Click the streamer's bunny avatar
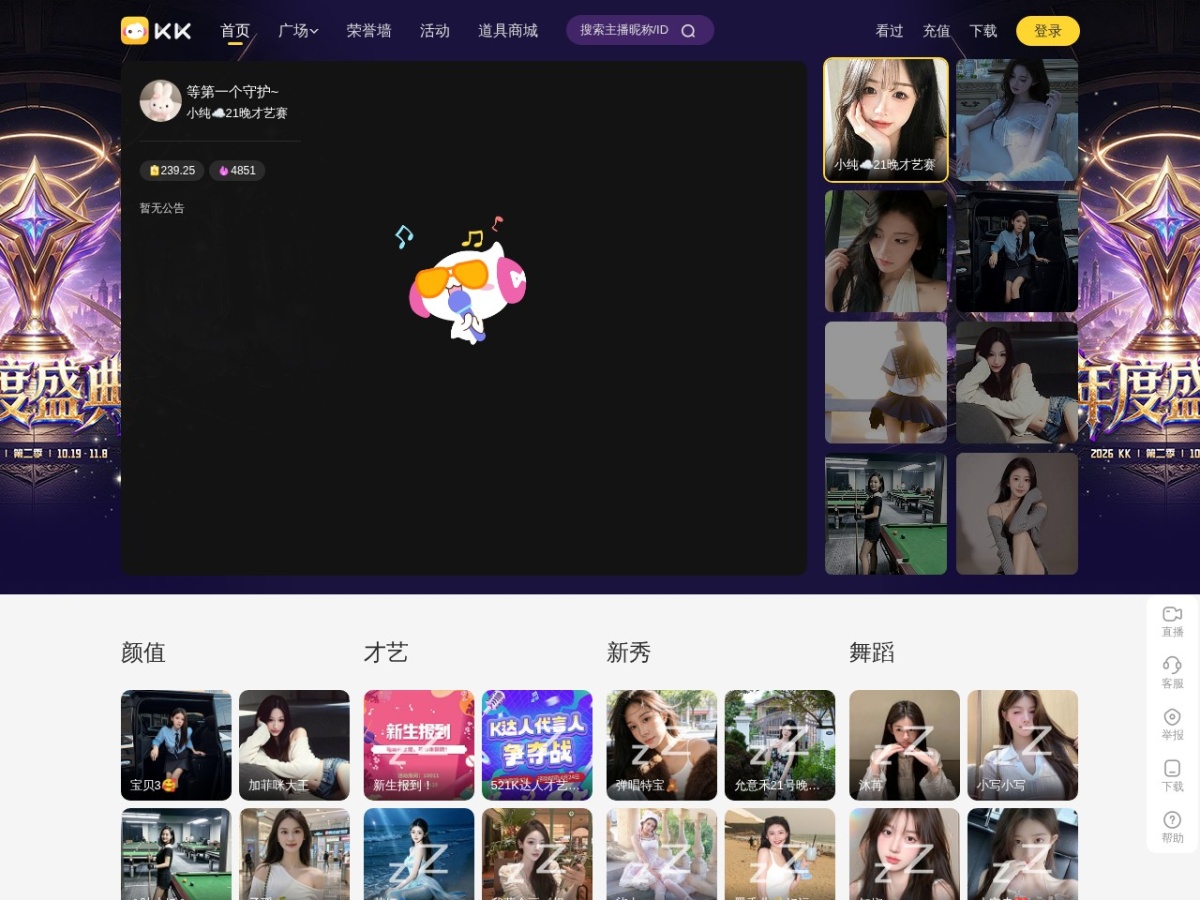Viewport: 1200px width, 900px height. [161, 101]
